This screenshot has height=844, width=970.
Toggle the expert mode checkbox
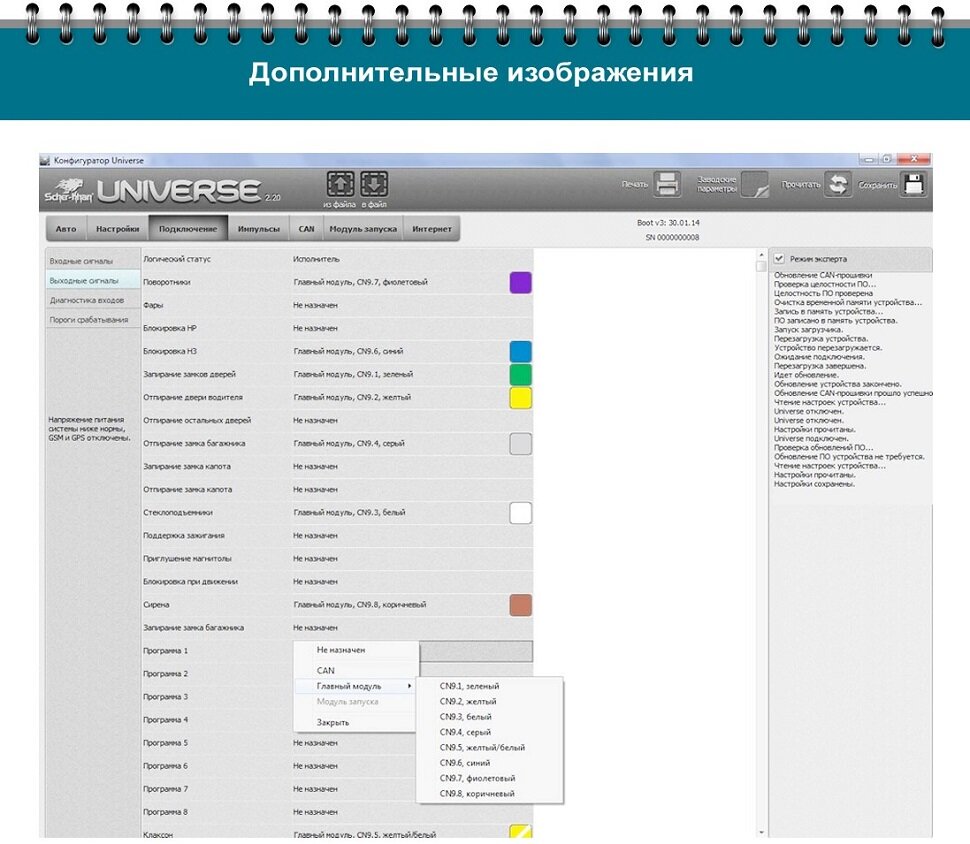[779, 259]
